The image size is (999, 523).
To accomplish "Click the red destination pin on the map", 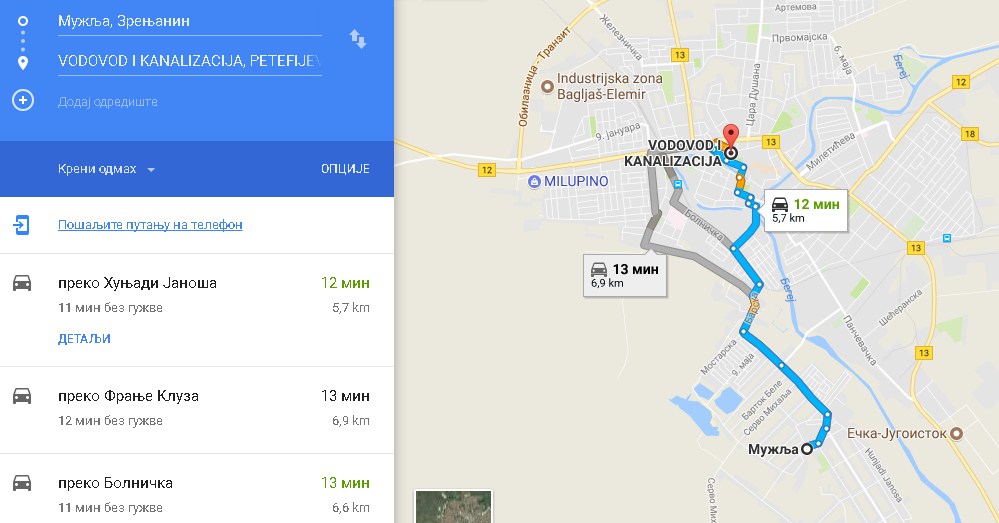I will click(x=731, y=137).
